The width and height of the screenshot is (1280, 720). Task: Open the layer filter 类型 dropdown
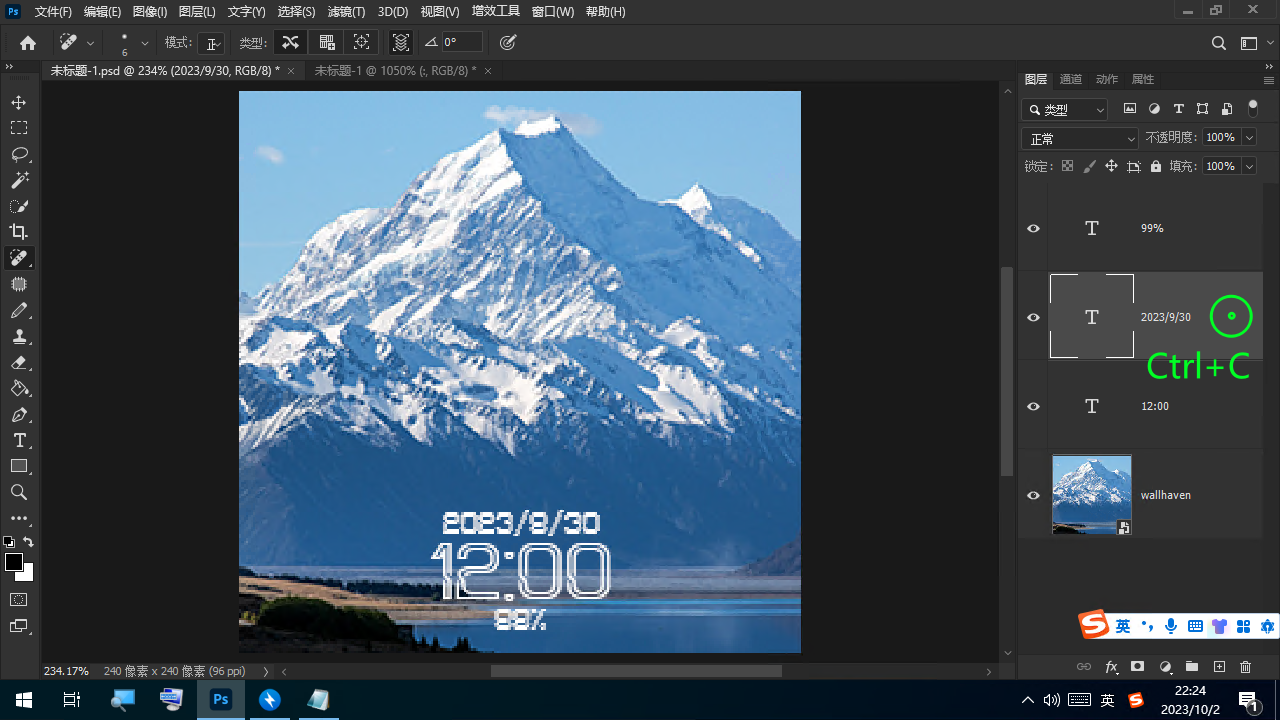tap(1065, 110)
